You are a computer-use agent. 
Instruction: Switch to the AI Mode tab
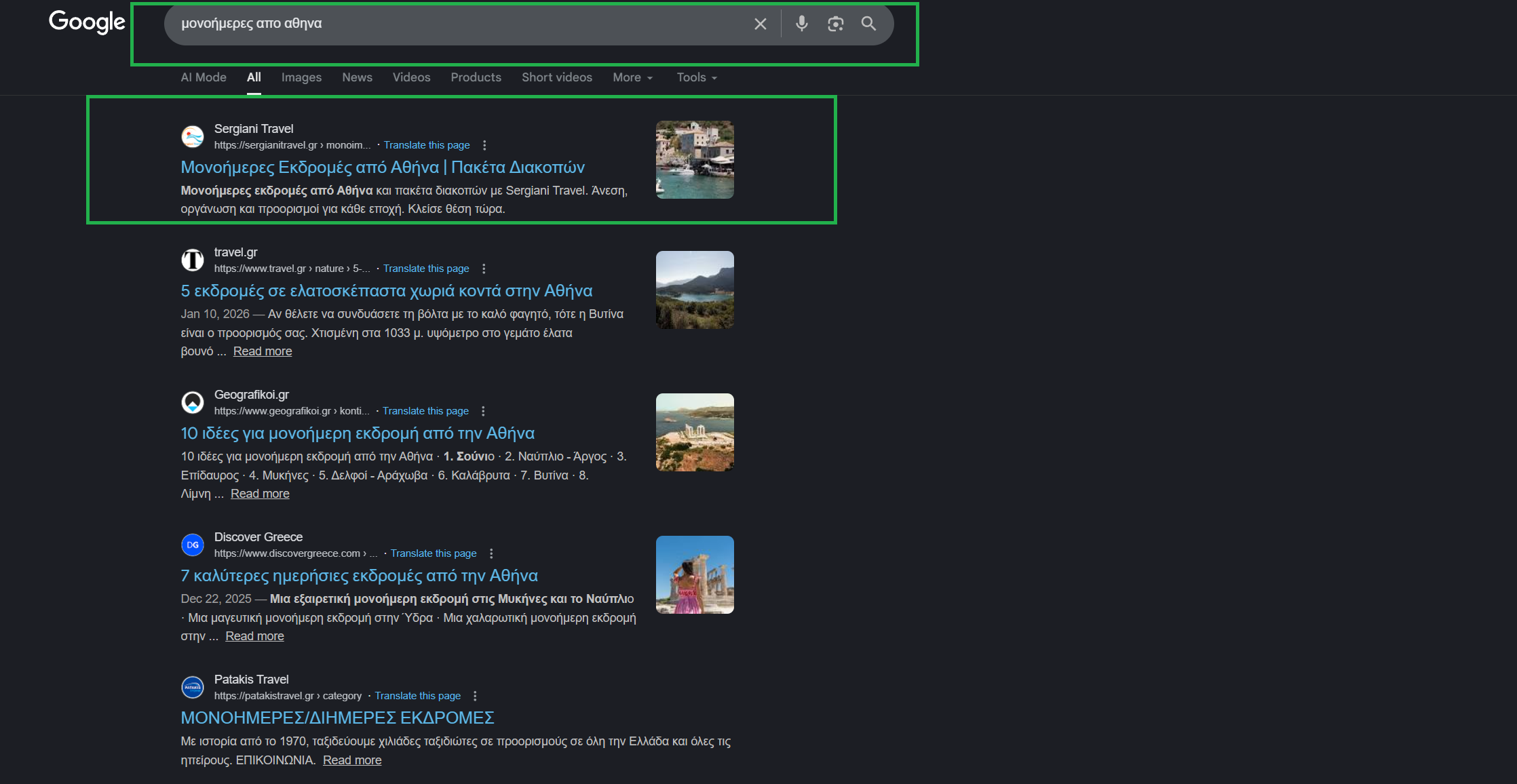[x=204, y=77]
